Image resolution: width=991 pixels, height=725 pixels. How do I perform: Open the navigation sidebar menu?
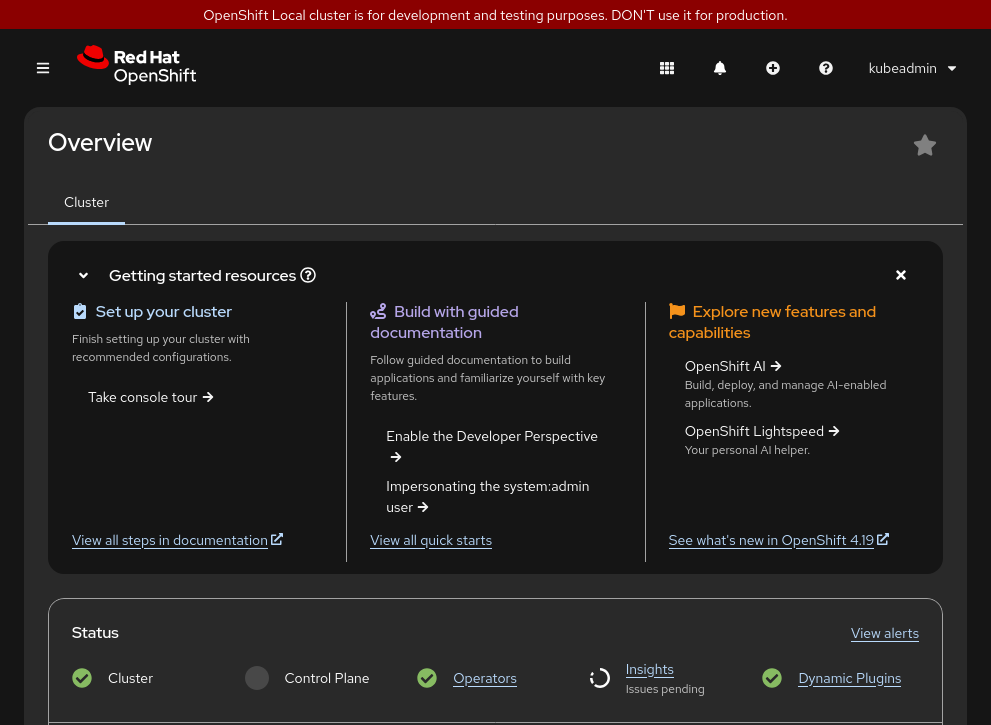pyautogui.click(x=42, y=68)
